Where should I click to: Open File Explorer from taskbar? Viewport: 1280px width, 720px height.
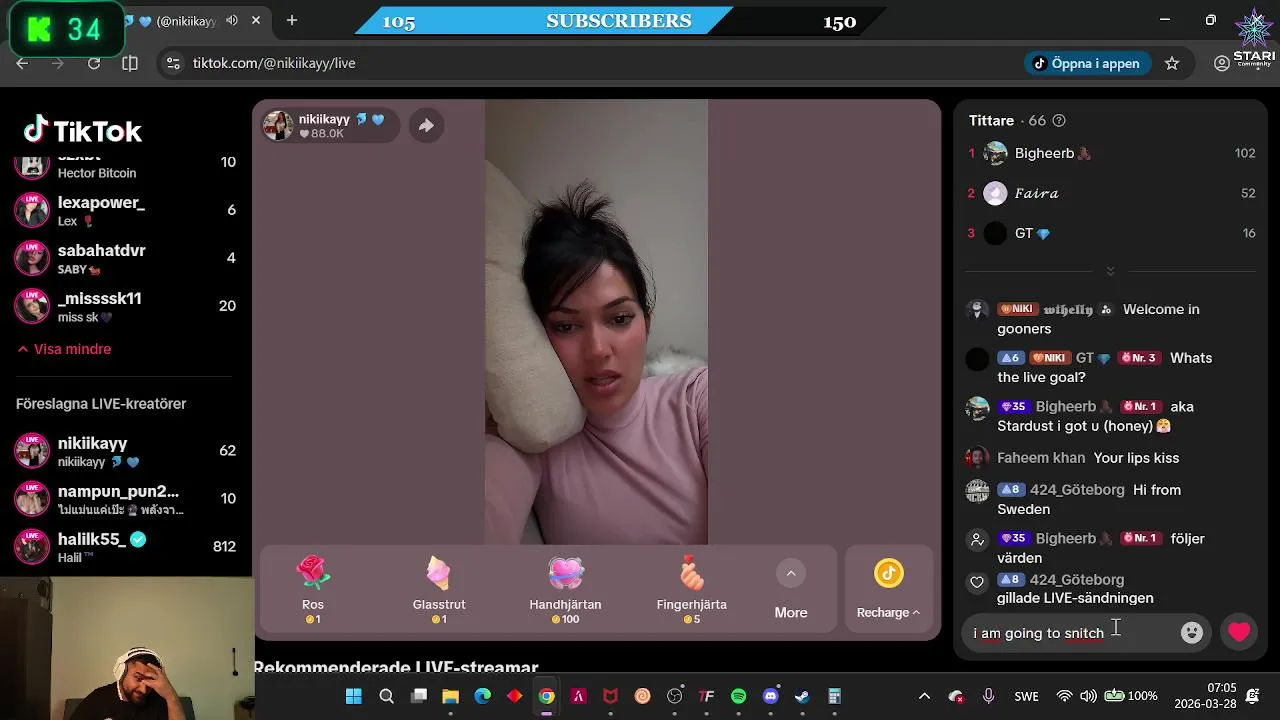451,696
